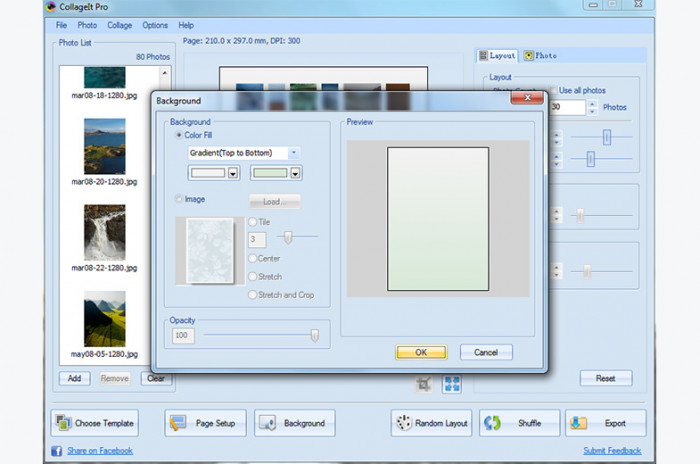
Task: Open the first gradient color dropdown arrow
Action: point(233,173)
